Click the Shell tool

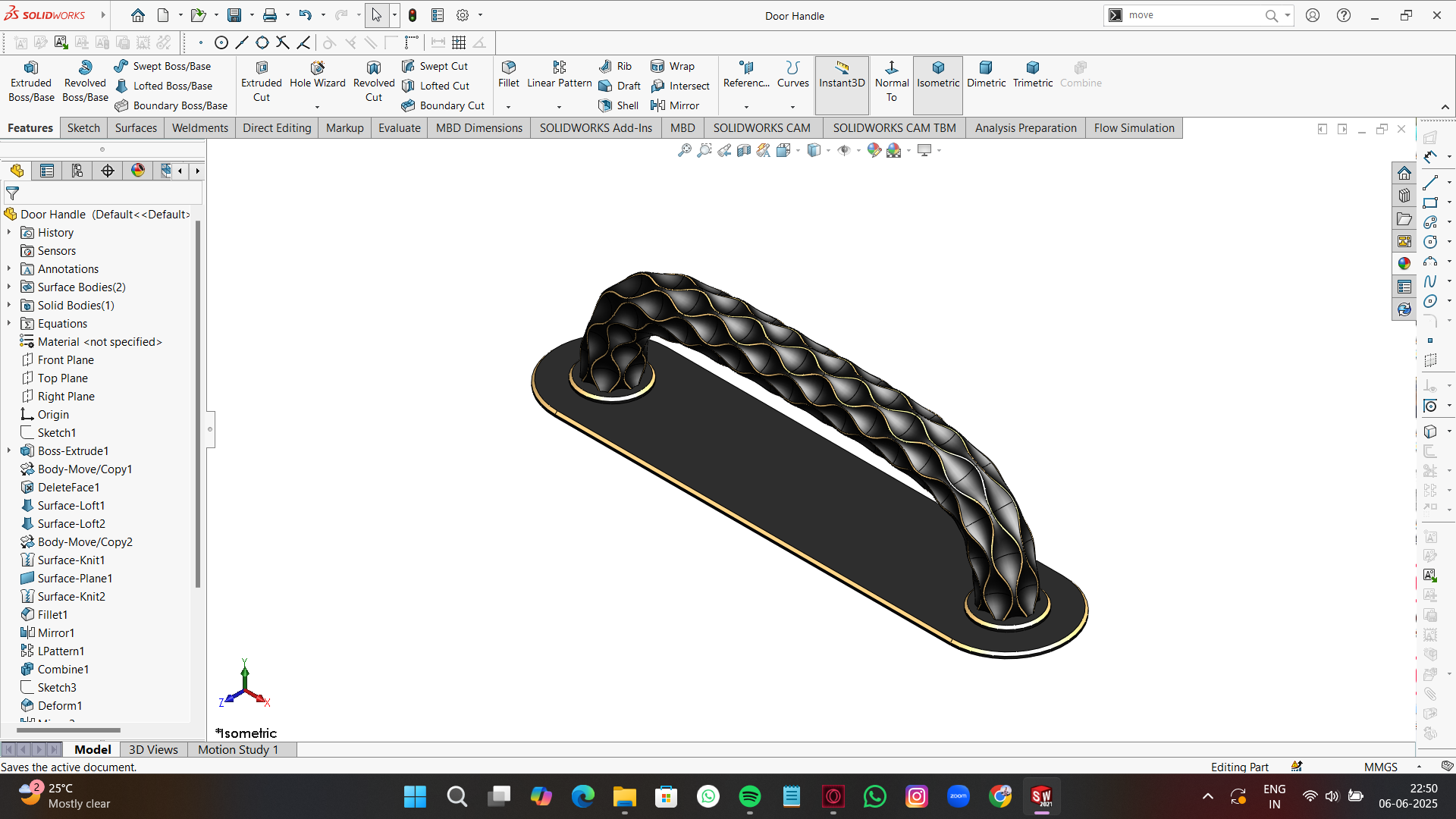[x=619, y=105]
